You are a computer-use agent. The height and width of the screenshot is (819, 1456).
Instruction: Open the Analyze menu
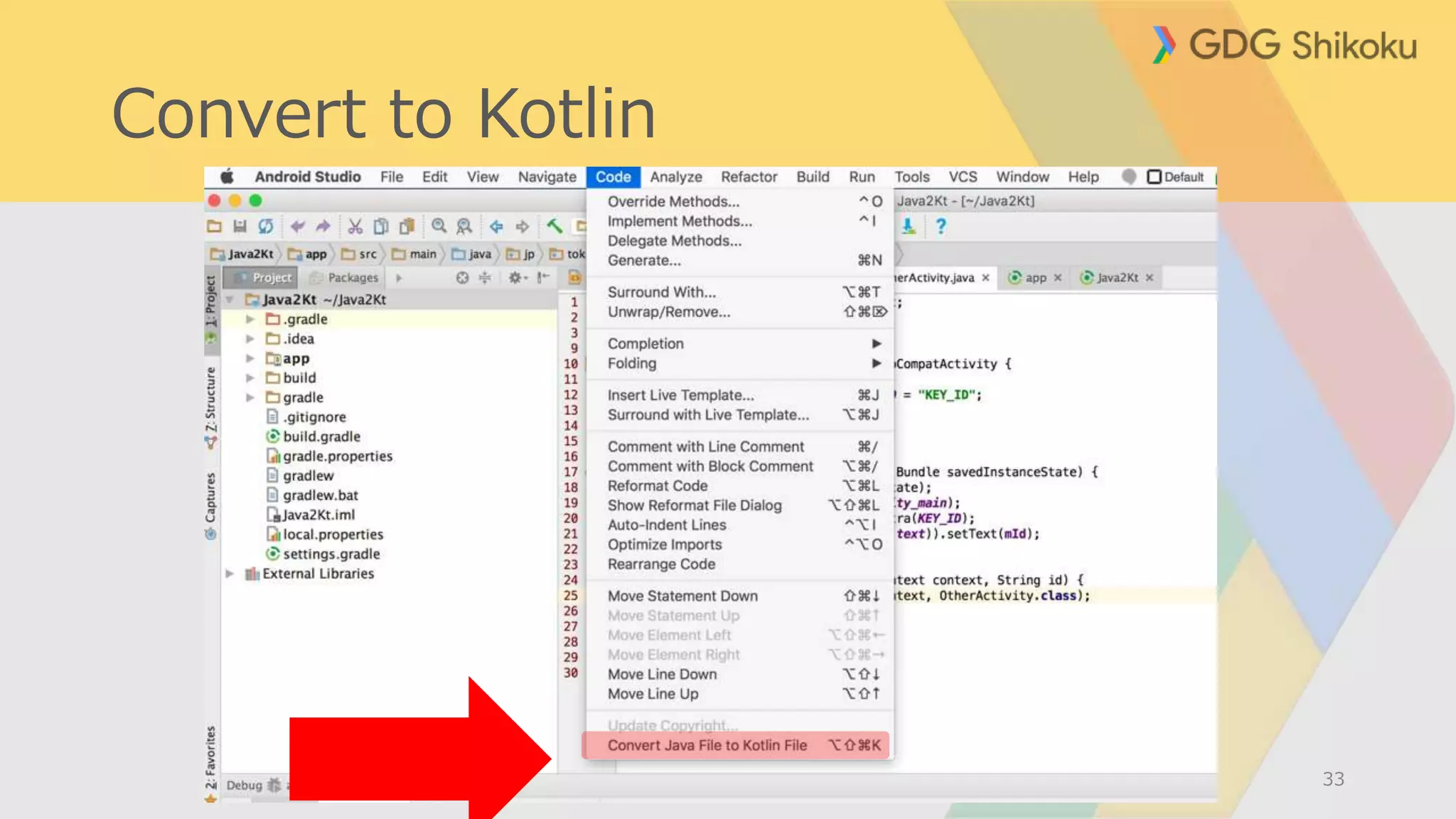click(x=676, y=177)
